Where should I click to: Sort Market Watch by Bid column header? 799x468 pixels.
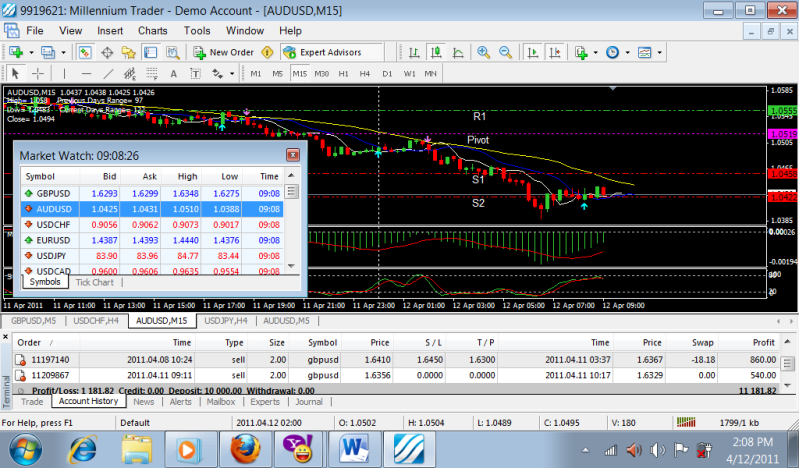click(x=110, y=176)
